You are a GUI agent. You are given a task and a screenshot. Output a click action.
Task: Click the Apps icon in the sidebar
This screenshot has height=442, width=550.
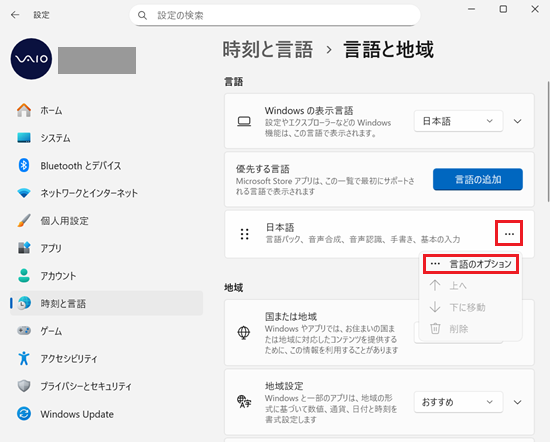(24, 248)
